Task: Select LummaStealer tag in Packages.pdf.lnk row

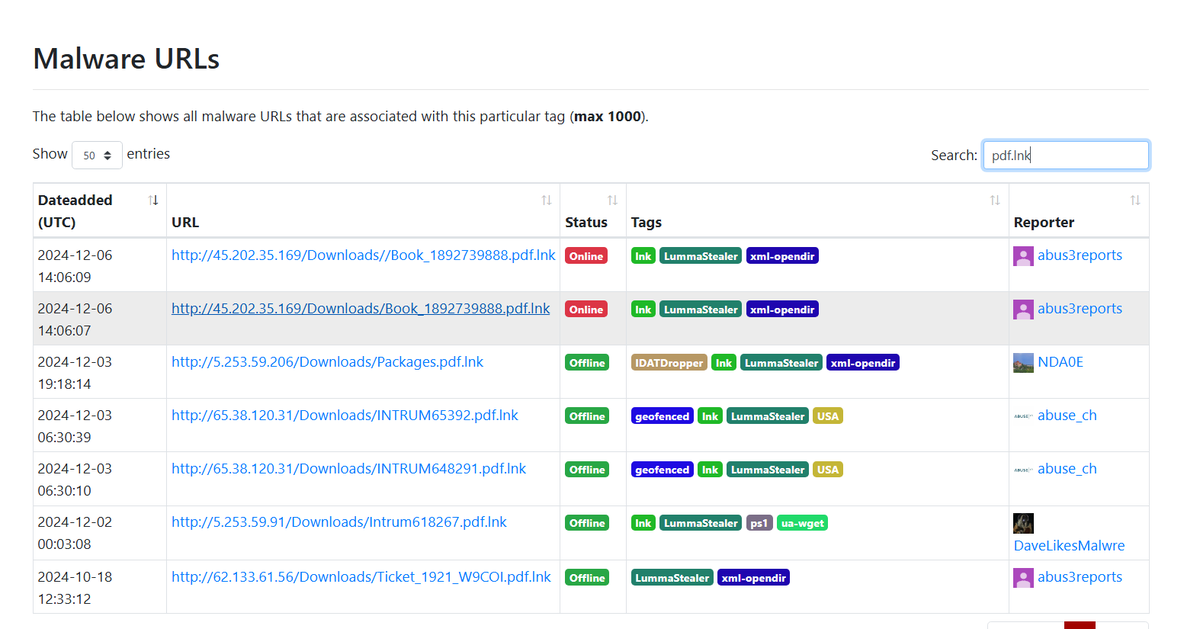Action: pos(782,363)
